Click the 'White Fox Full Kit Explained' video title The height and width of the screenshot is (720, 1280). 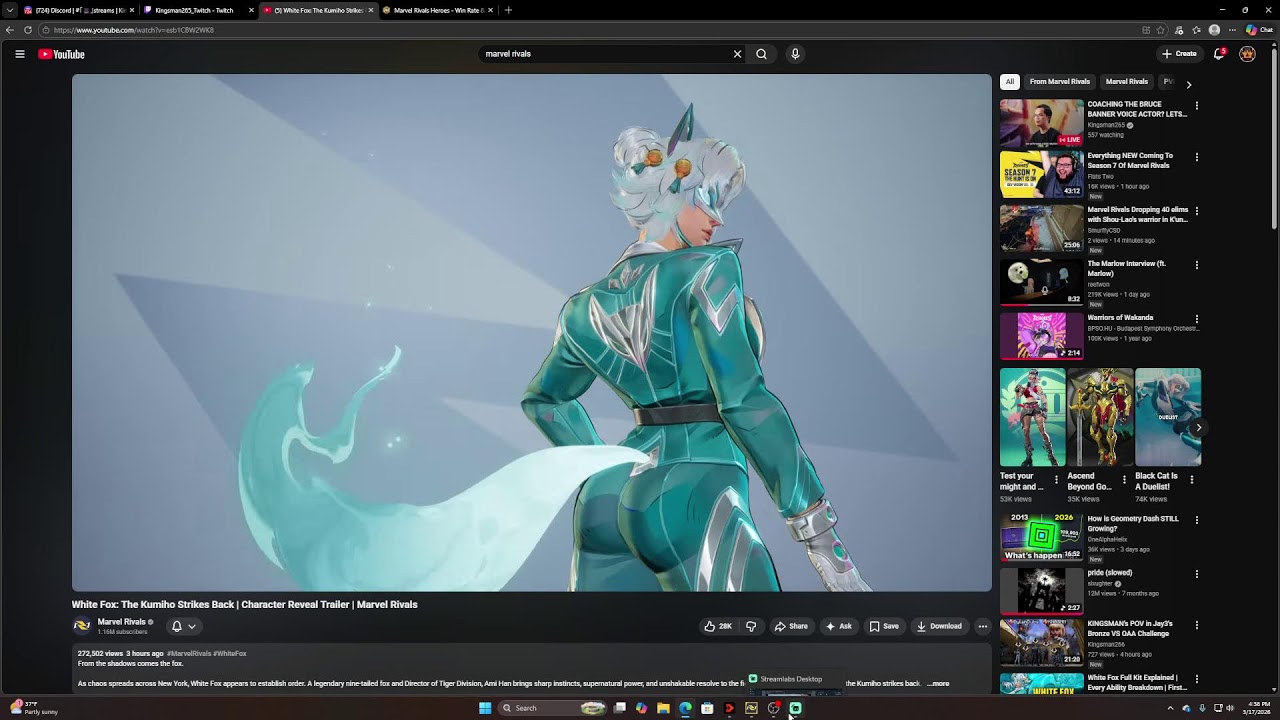[1137, 683]
